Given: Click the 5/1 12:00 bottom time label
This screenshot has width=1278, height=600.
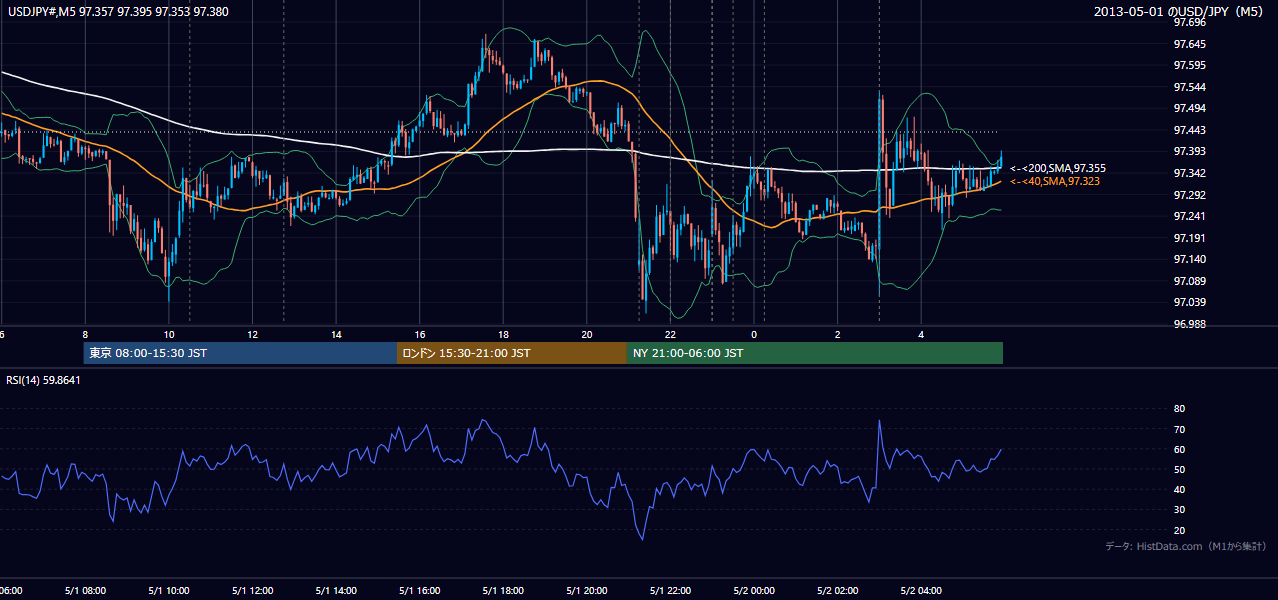Looking at the screenshot, I should [252, 591].
